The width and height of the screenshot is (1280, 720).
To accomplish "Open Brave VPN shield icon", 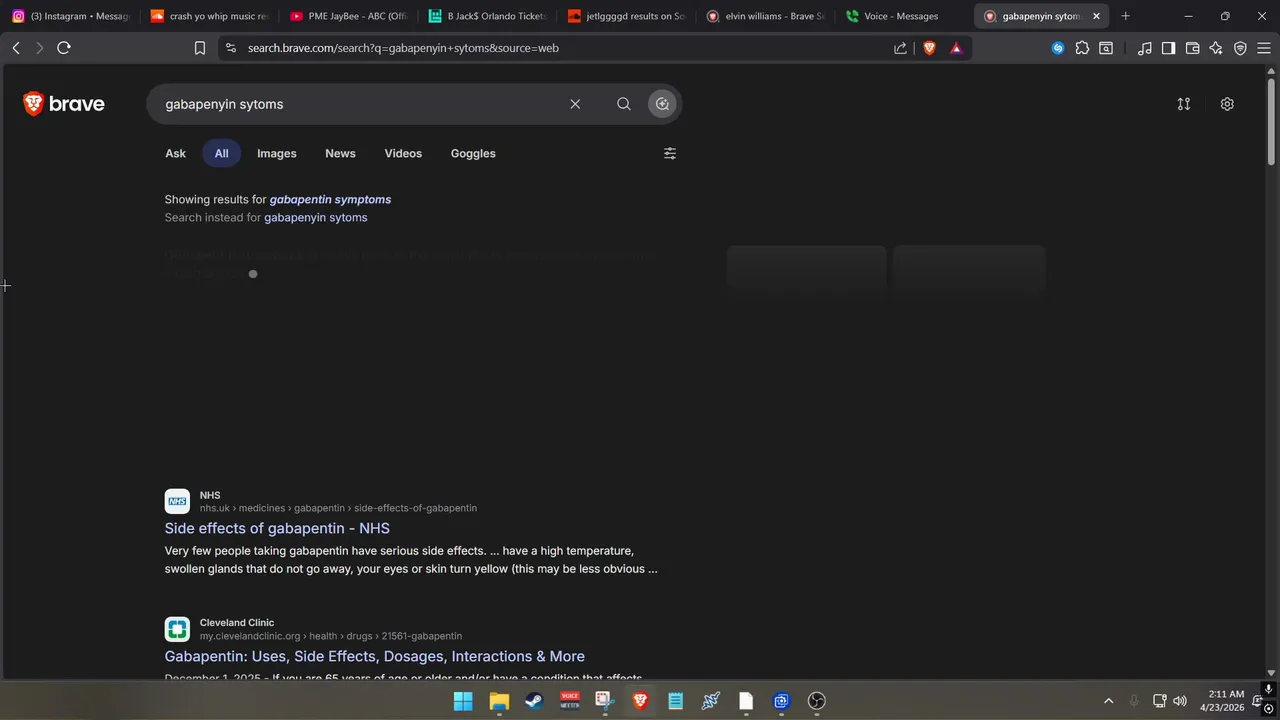I will tap(1240, 48).
